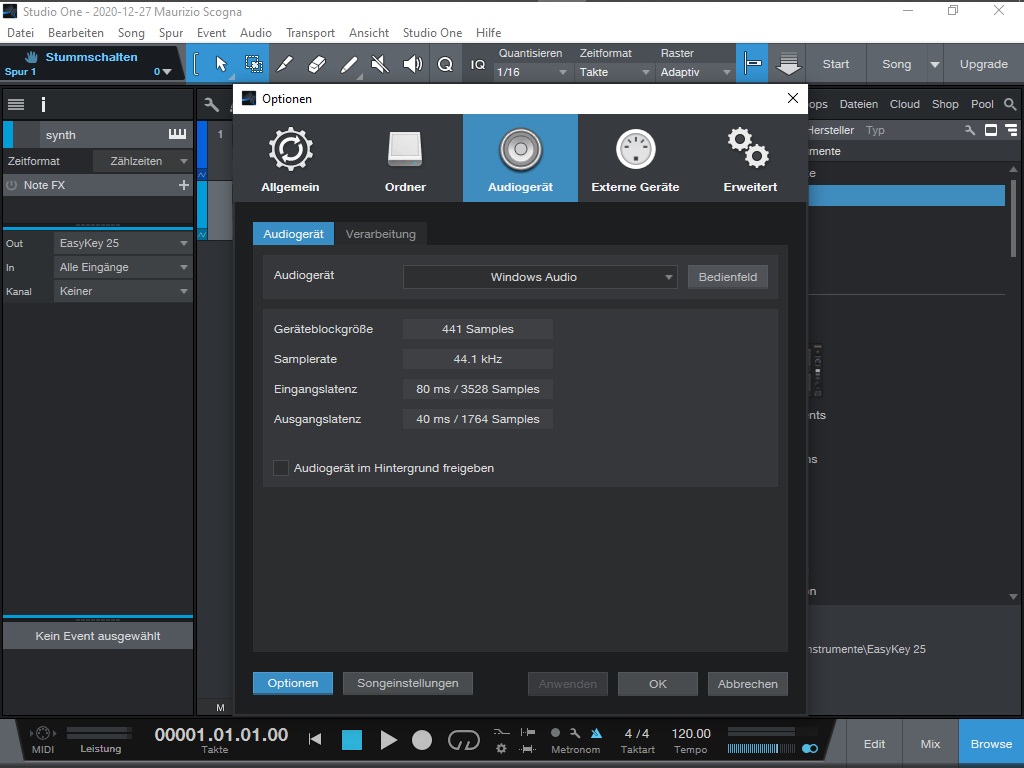This screenshot has height=768, width=1024.
Task: Click the sort hierarchy icon in browser
Action: [x=1012, y=130]
